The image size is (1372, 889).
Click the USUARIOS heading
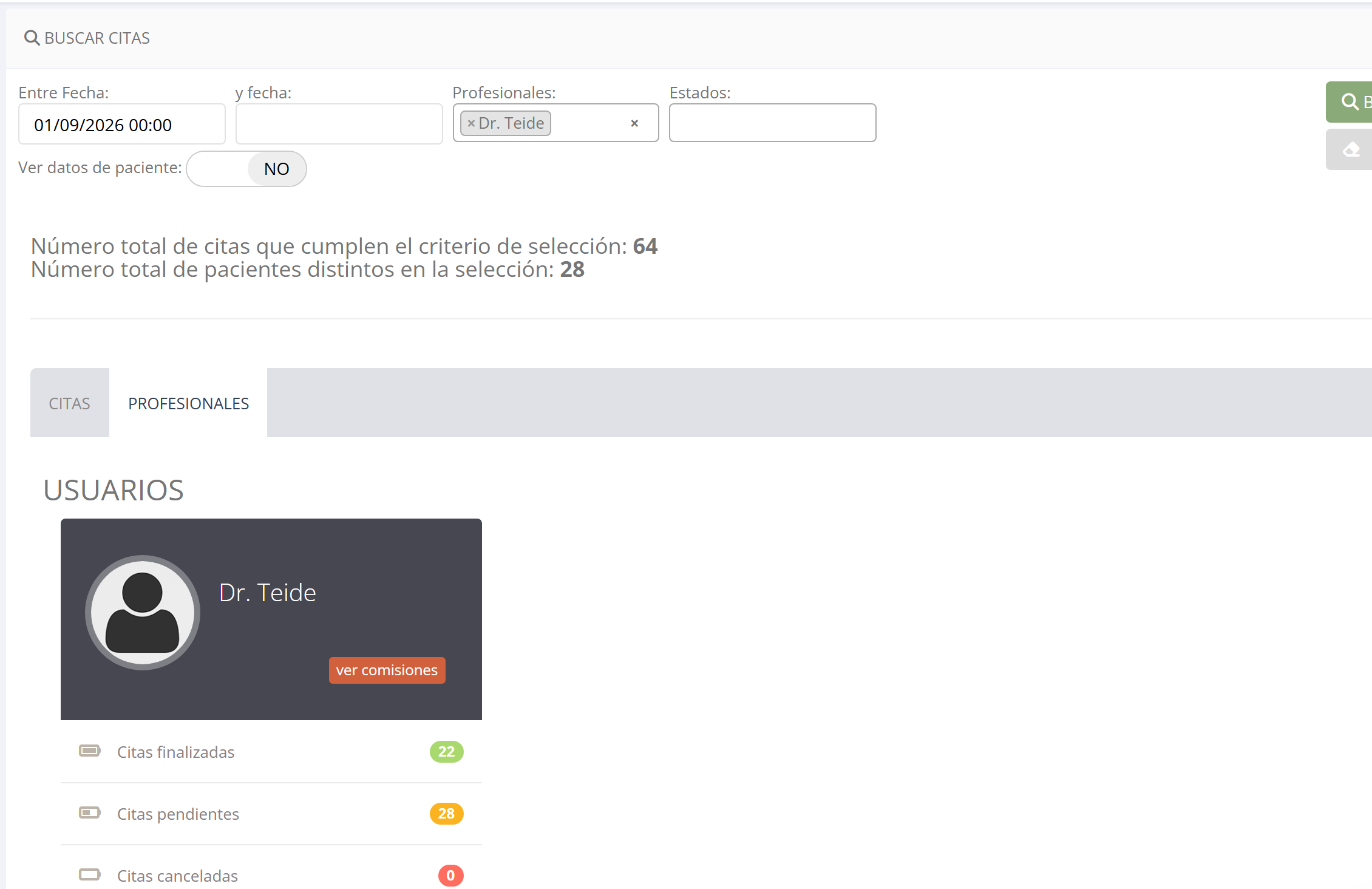pyautogui.click(x=114, y=490)
